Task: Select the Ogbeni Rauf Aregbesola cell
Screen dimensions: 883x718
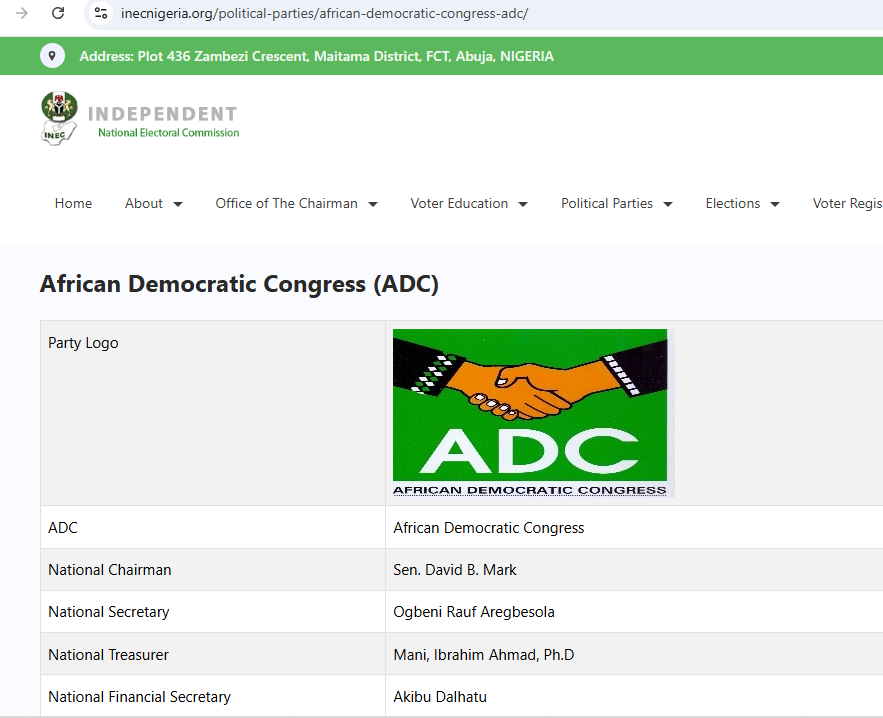Action: click(x=474, y=612)
